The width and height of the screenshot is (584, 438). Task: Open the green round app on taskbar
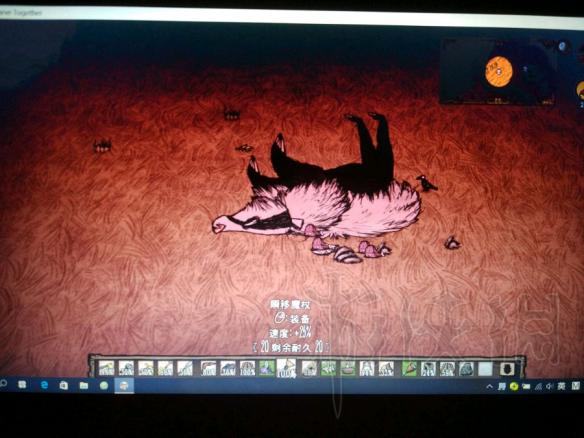click(x=104, y=385)
